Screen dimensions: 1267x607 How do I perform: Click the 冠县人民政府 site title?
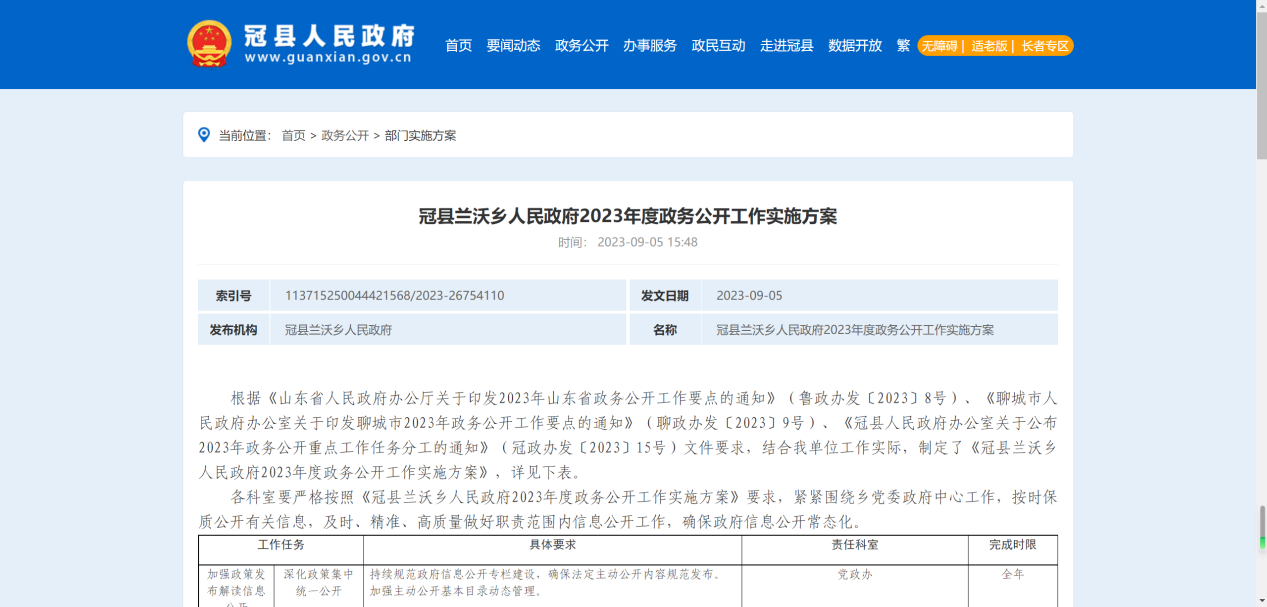tap(329, 35)
